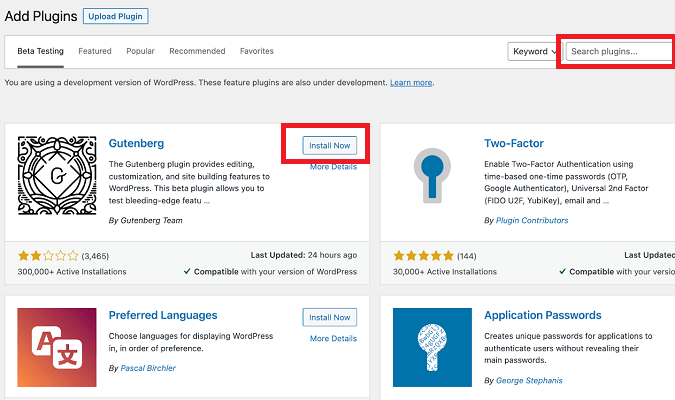Install the Gutenberg plugin now
This screenshot has width=675, height=400.
pos(330,146)
